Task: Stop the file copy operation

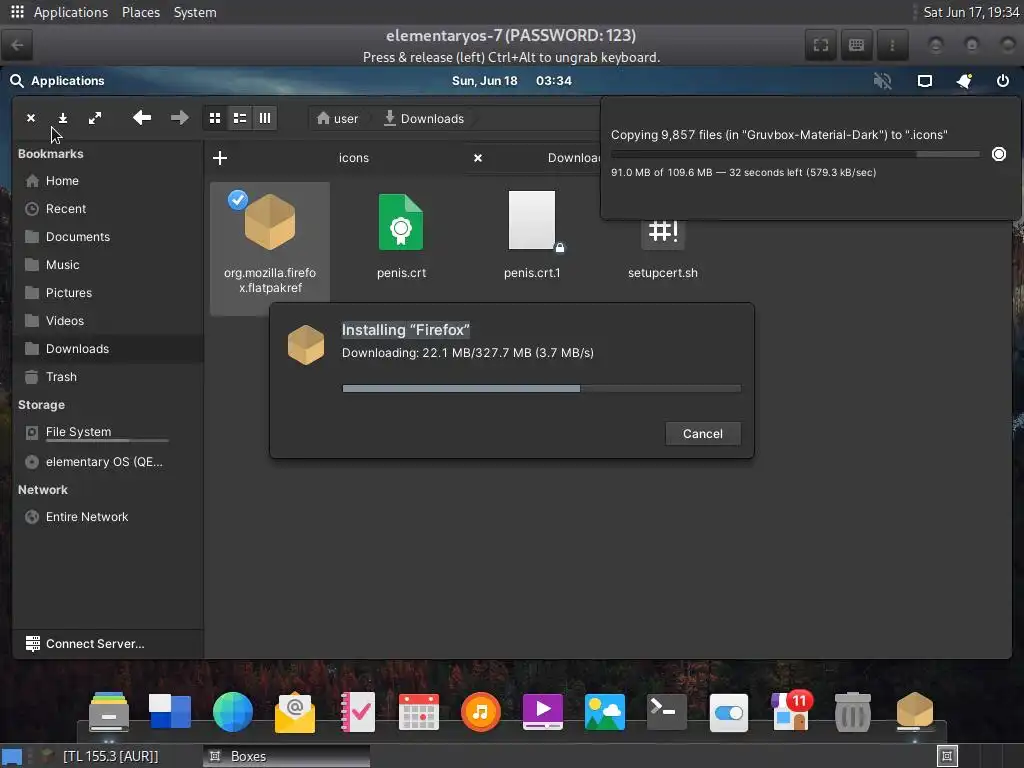Action: click(x=999, y=154)
